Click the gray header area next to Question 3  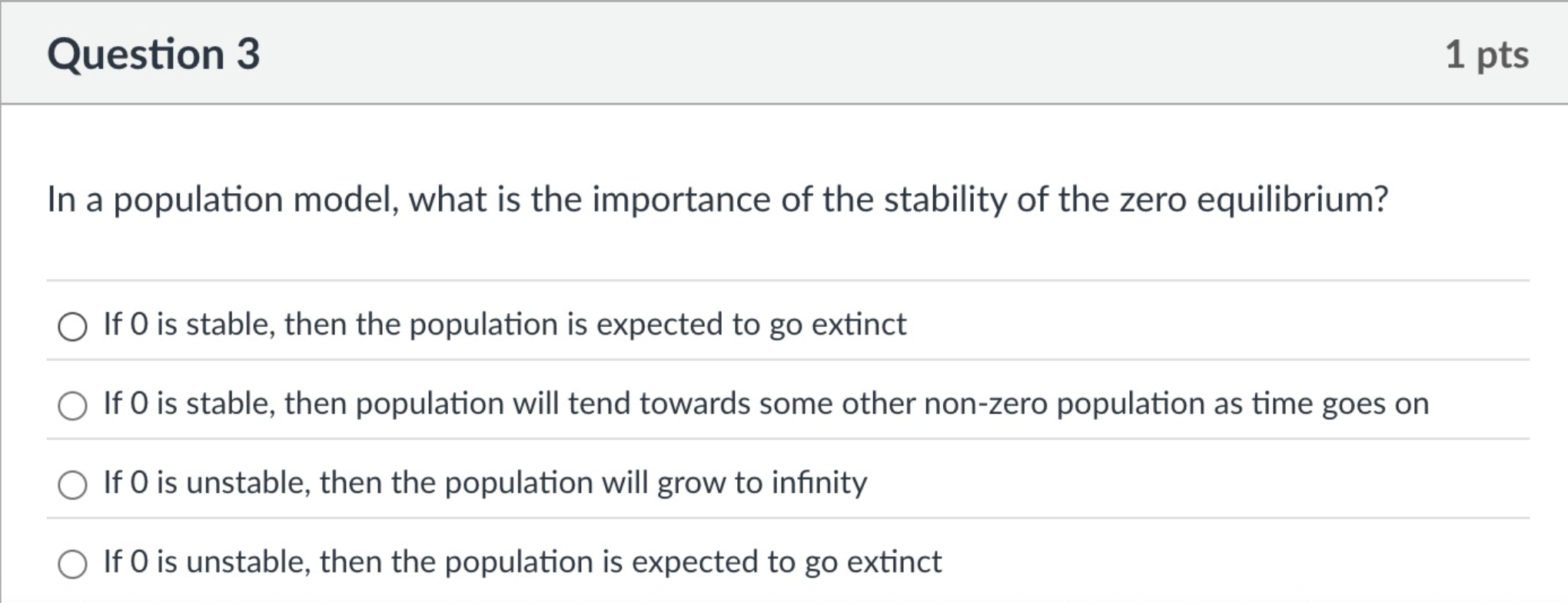tap(845, 54)
